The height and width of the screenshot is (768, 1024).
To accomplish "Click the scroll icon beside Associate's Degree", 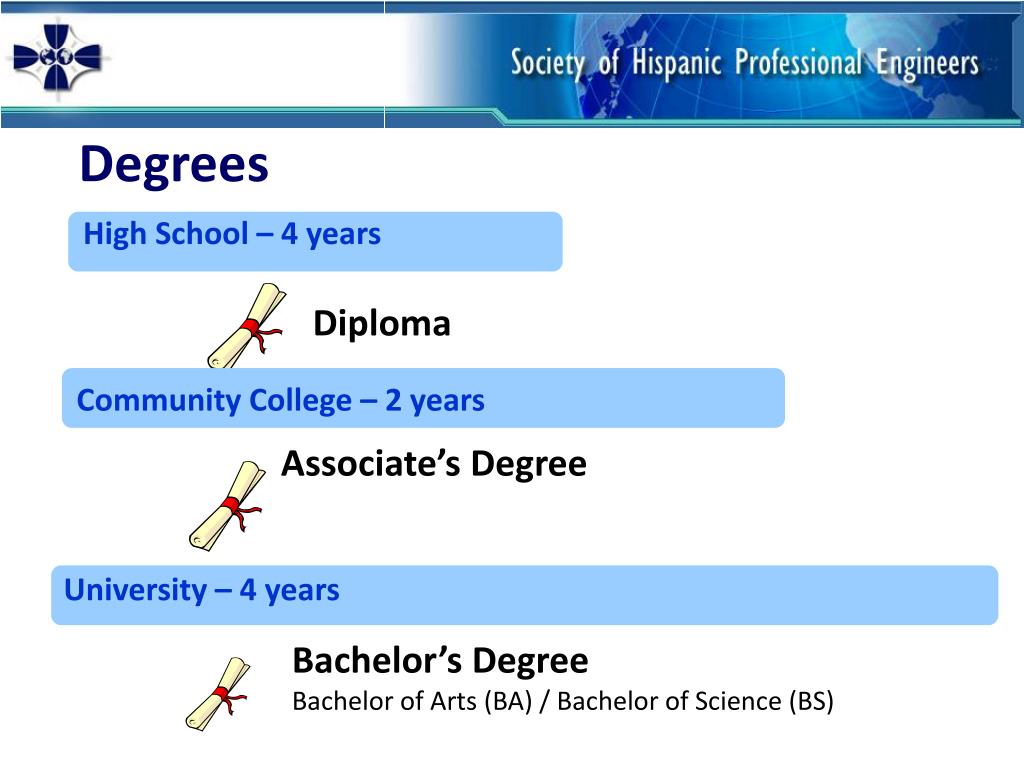I will pos(227,505).
